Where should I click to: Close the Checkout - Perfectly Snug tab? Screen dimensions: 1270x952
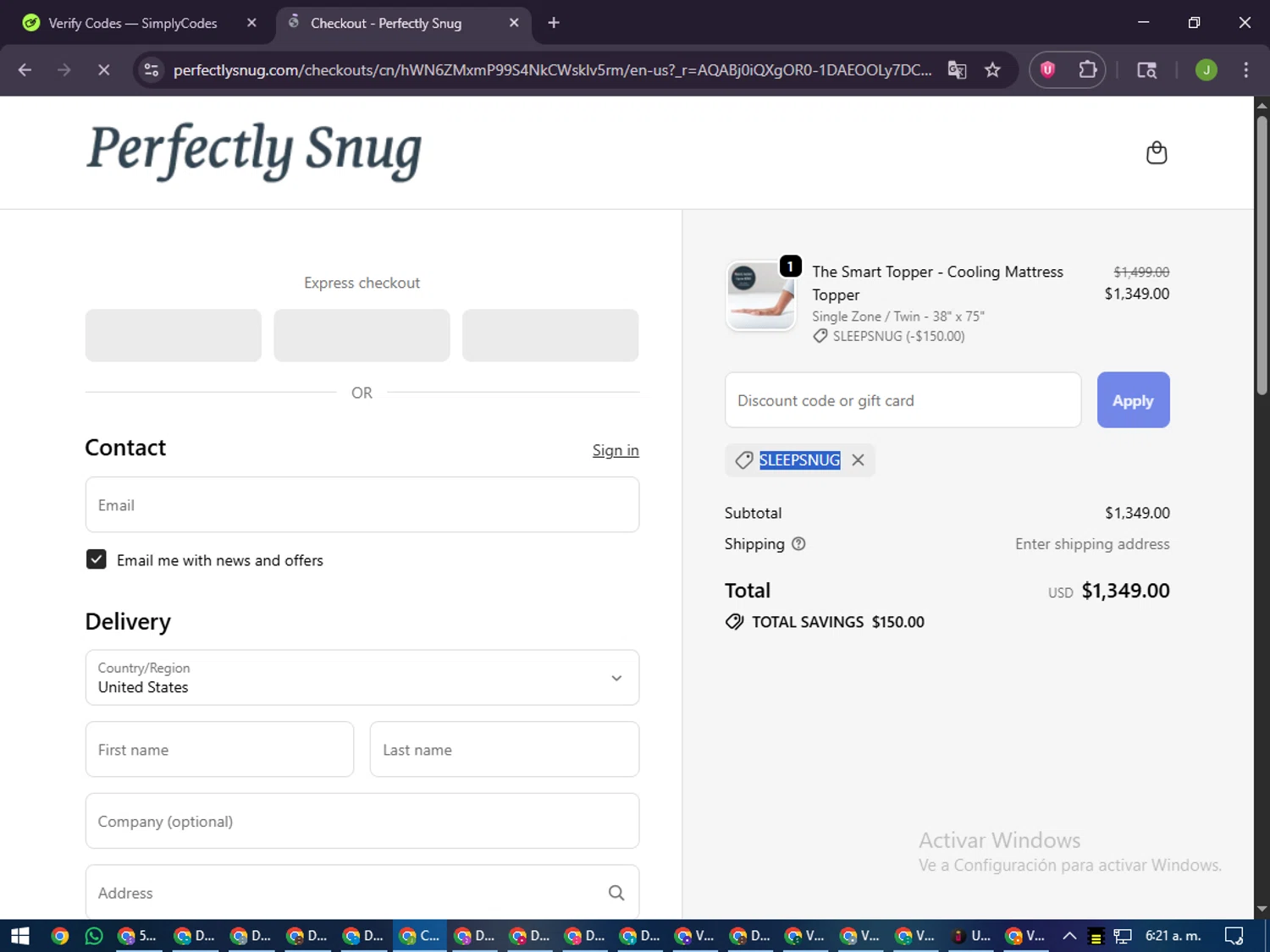(x=514, y=23)
